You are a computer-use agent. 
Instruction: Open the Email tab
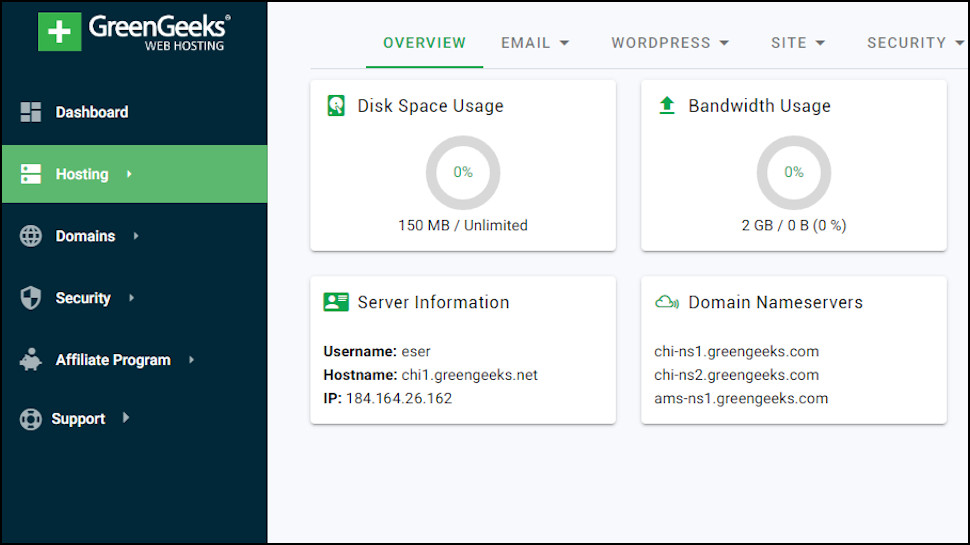[535, 43]
